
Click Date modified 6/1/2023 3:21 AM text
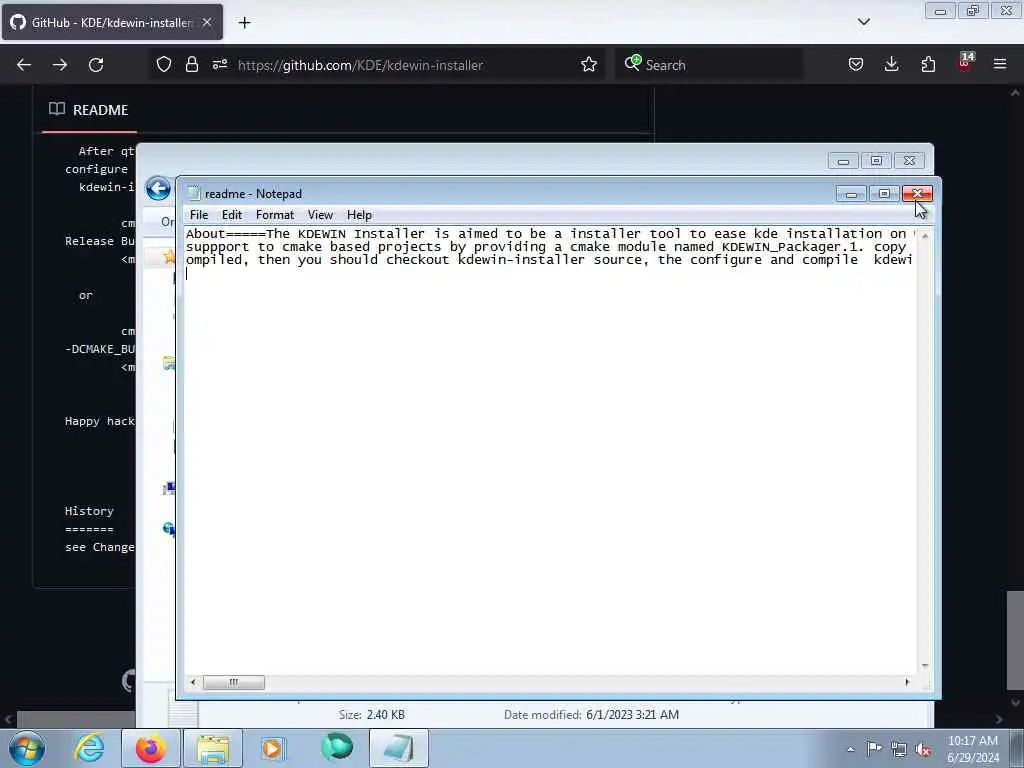pos(591,714)
